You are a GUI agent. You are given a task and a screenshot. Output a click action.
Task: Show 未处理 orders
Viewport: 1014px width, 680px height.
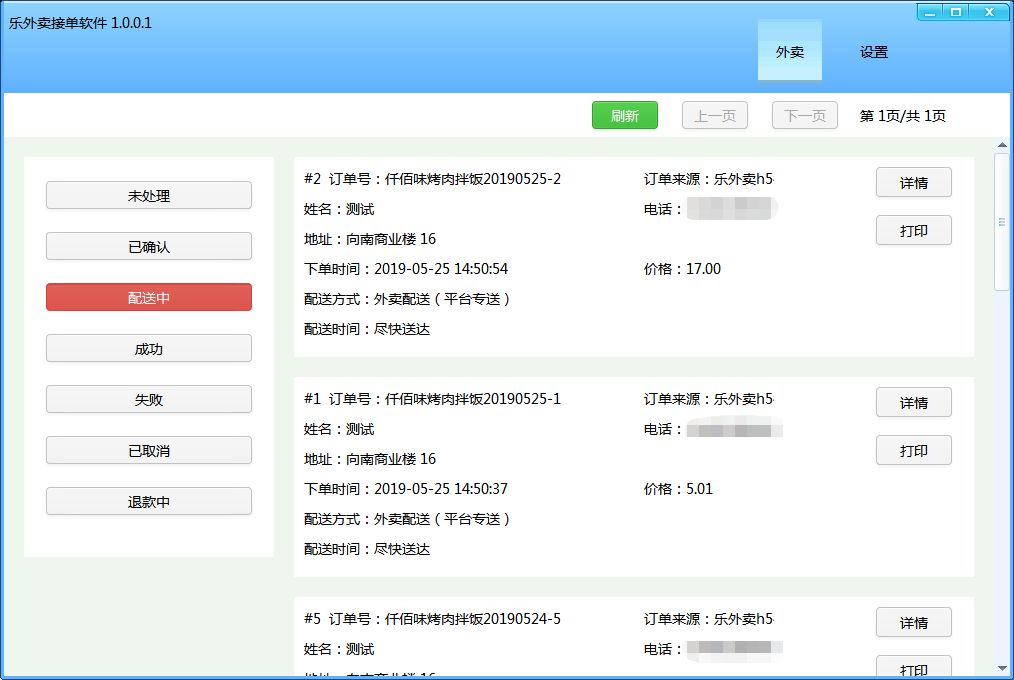pyautogui.click(x=149, y=196)
